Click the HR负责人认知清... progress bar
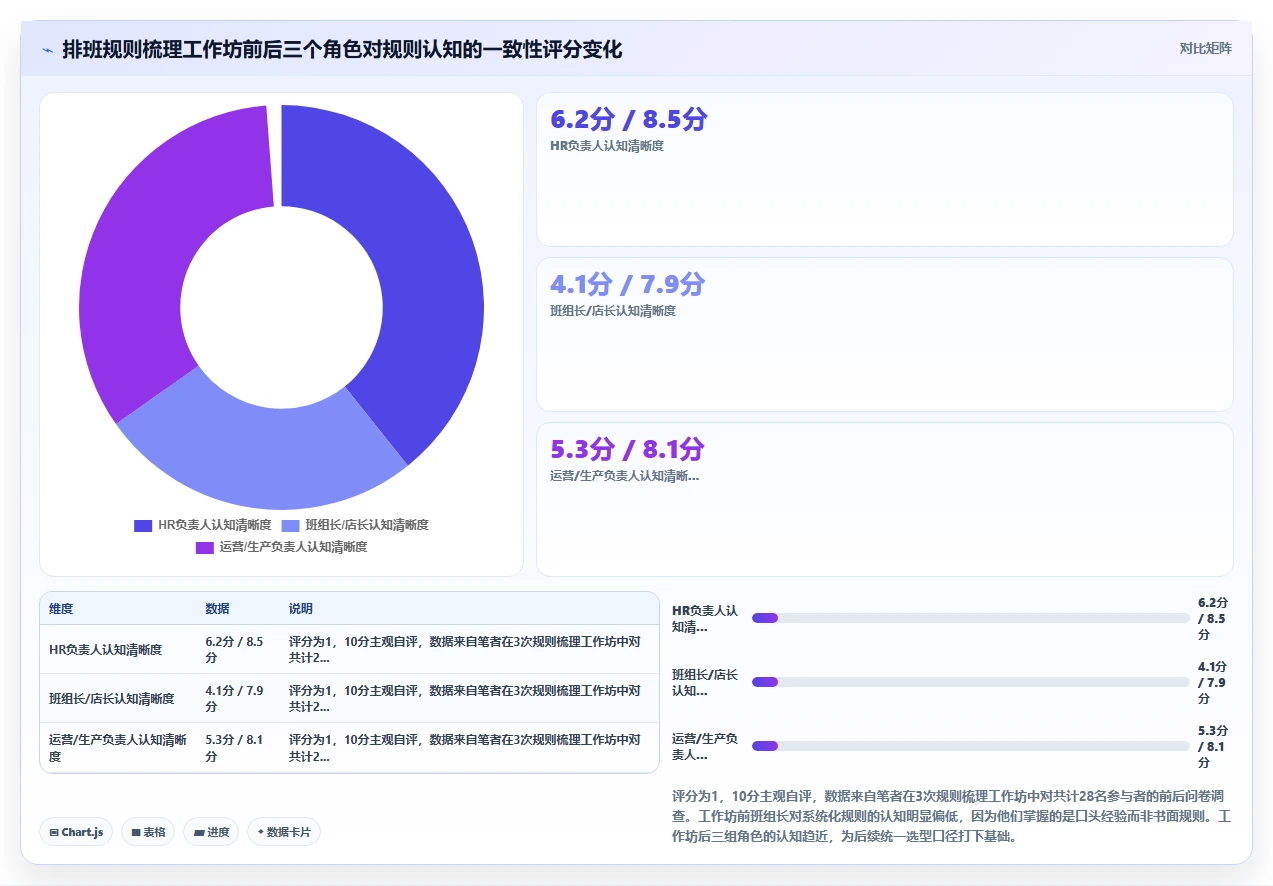Screen dimensions: 1273x886 click(971, 618)
